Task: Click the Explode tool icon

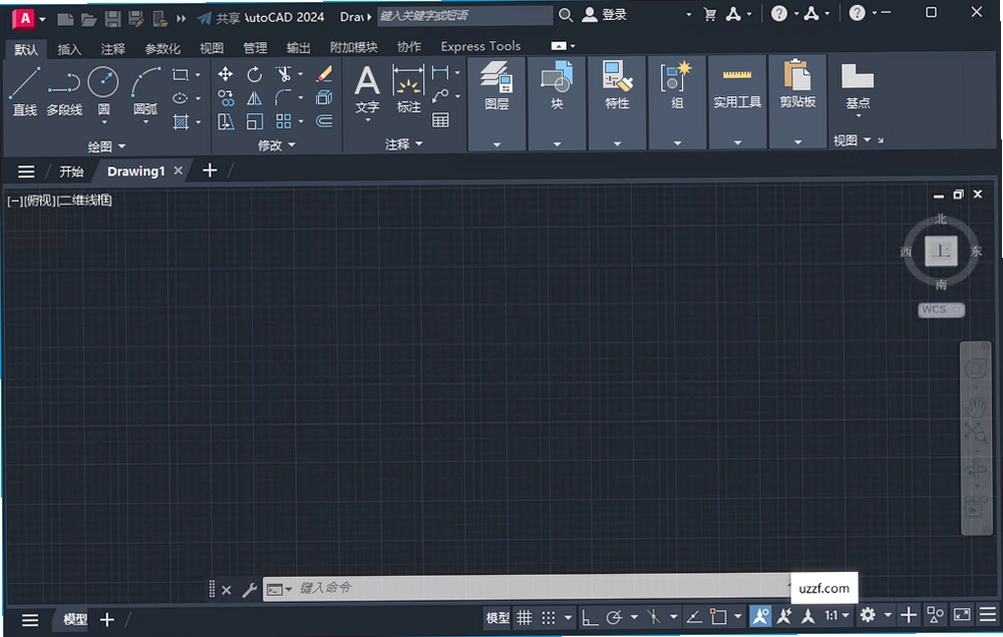Action: pos(324,98)
